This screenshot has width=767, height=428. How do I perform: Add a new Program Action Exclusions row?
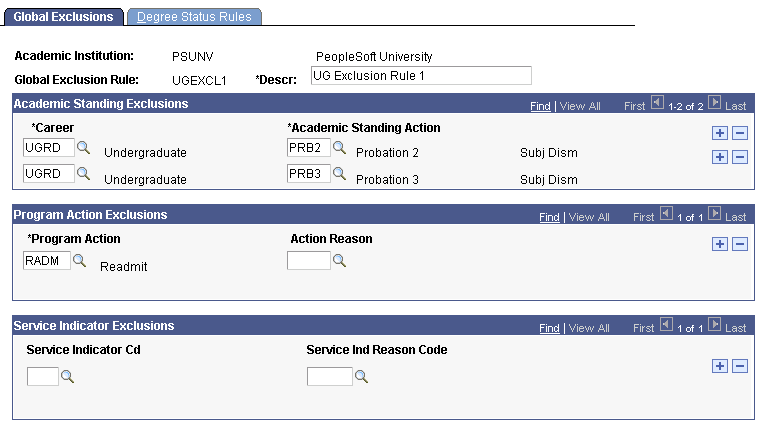tap(719, 244)
